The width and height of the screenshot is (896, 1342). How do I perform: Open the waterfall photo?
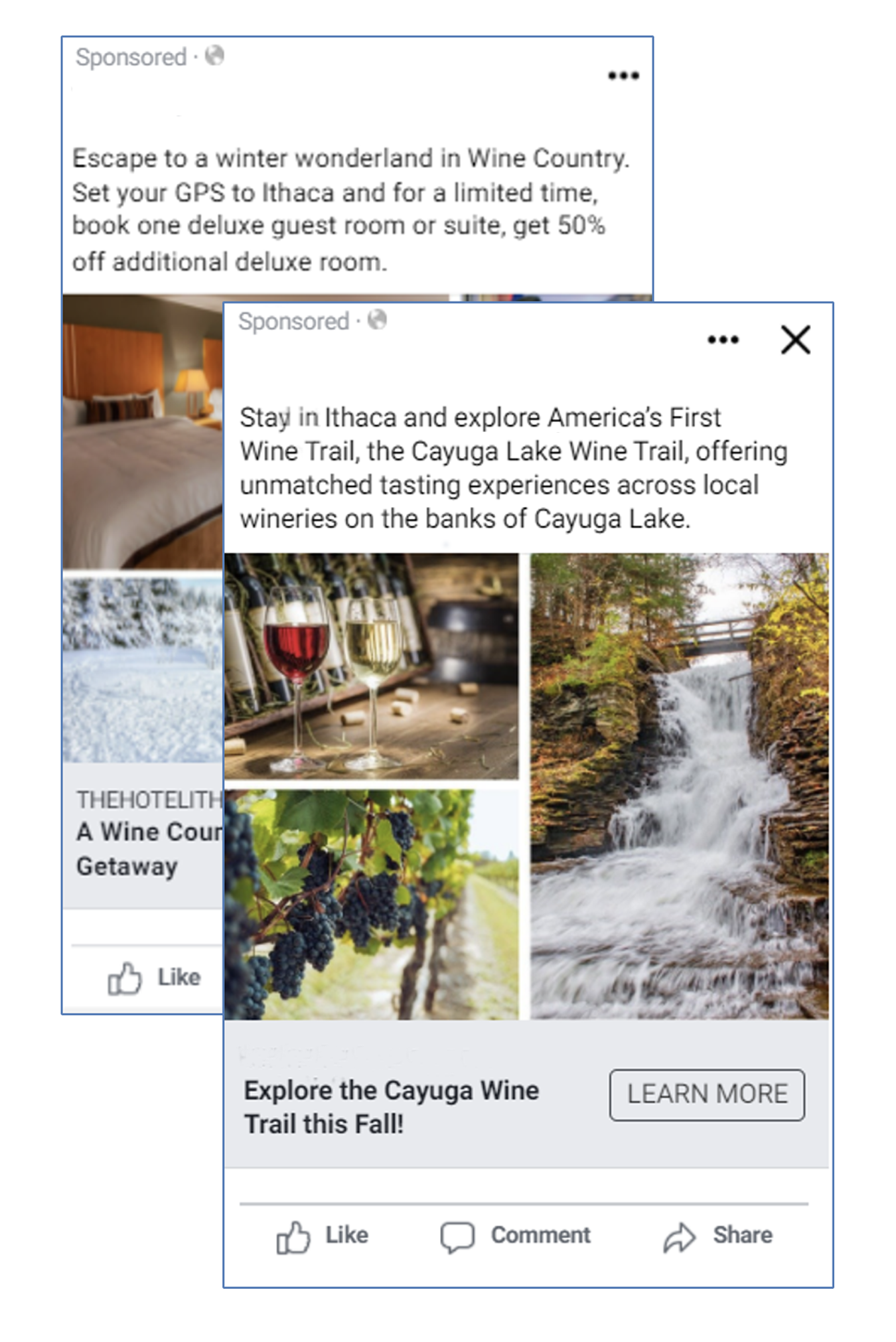click(x=679, y=786)
